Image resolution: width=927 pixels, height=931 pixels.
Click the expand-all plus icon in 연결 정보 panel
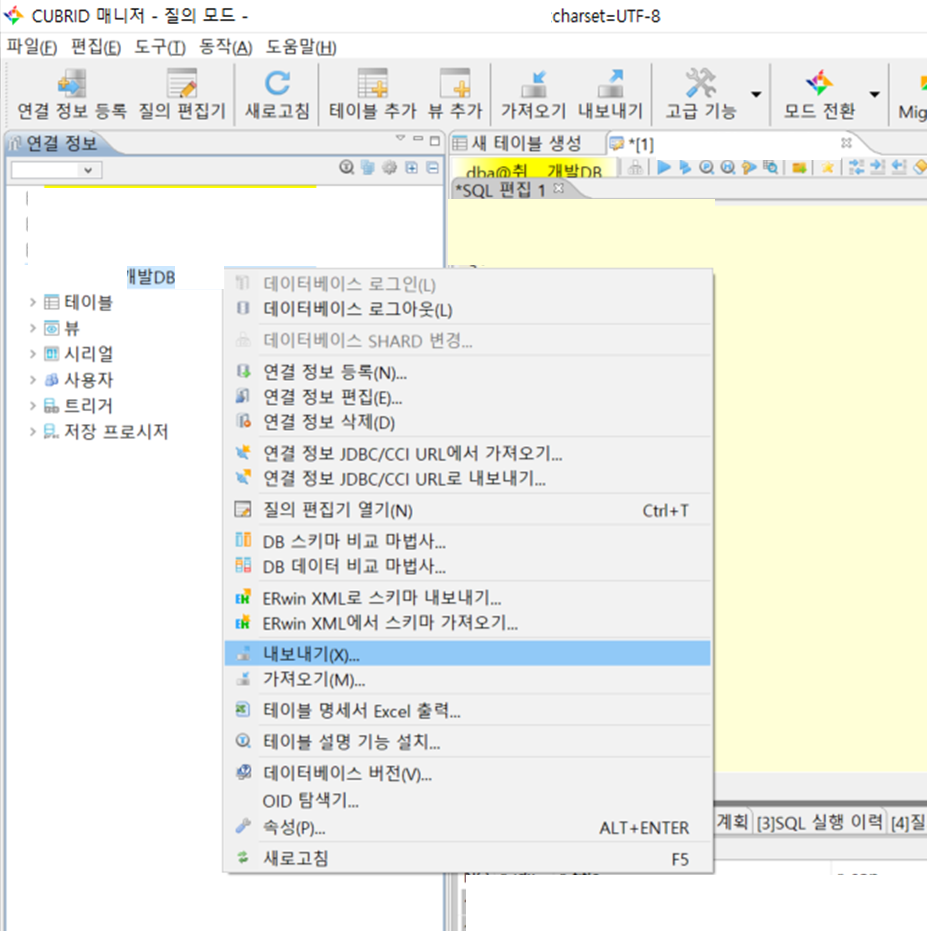point(412,167)
